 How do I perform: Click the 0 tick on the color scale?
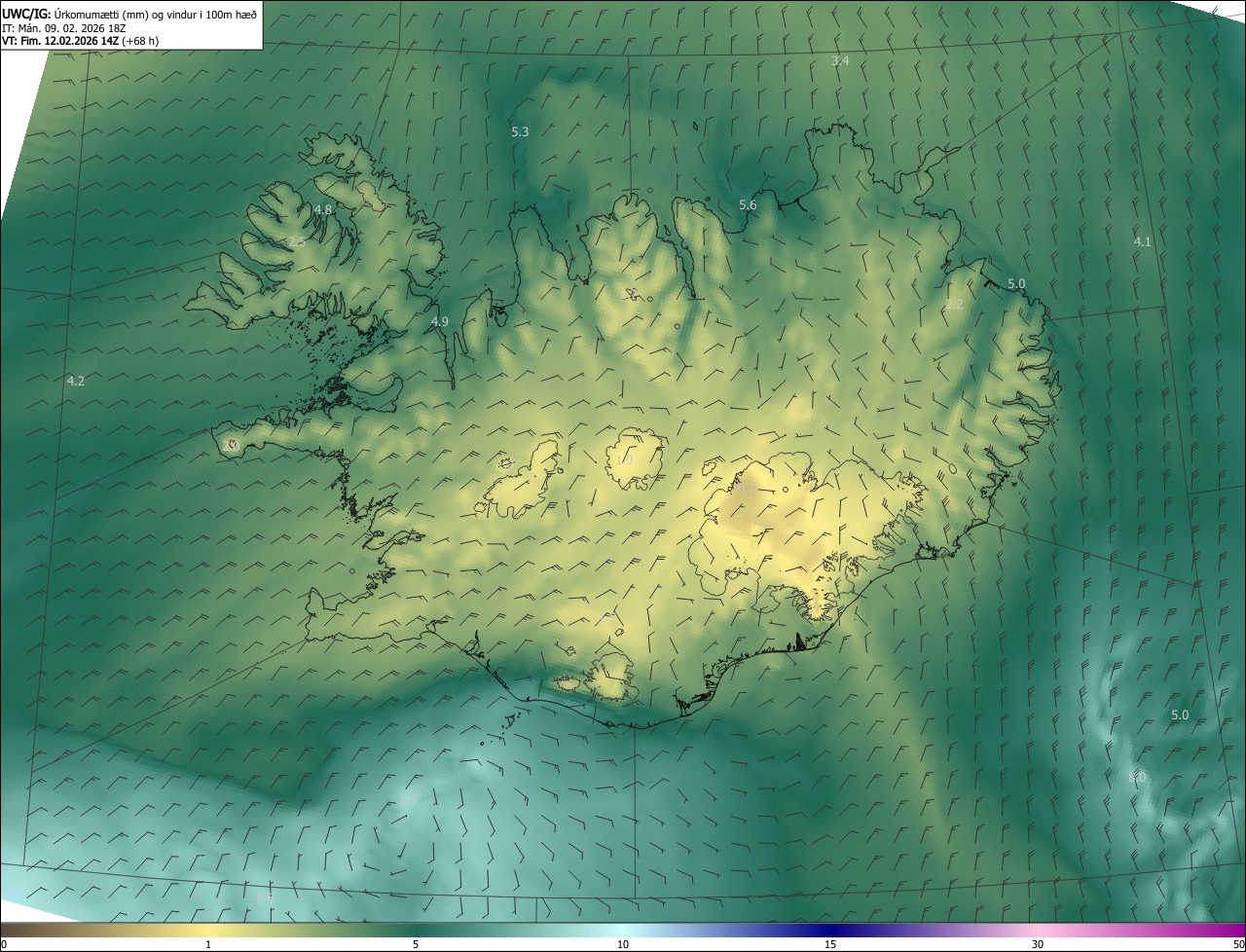[4, 944]
